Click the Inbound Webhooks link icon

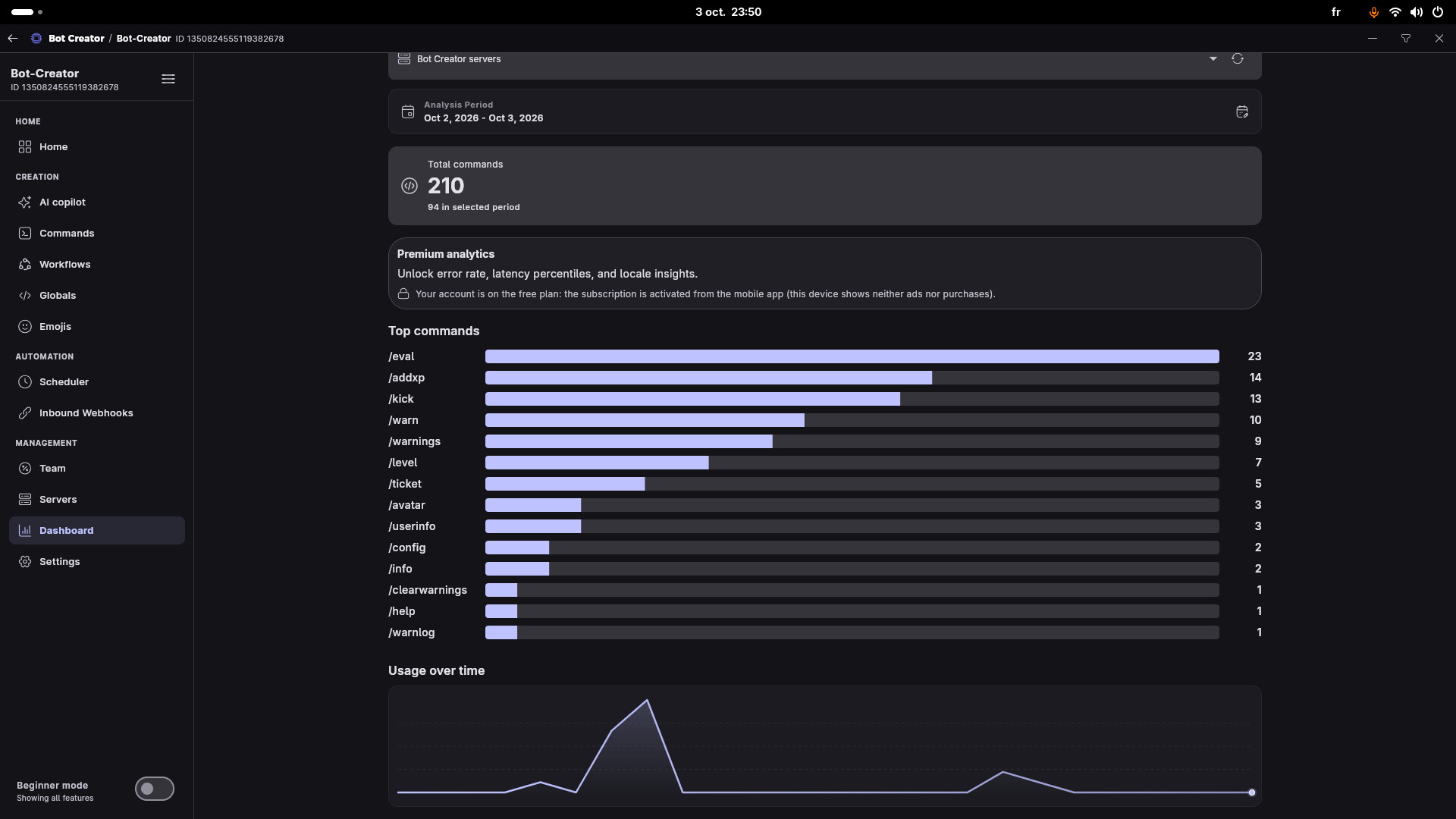[x=25, y=413]
